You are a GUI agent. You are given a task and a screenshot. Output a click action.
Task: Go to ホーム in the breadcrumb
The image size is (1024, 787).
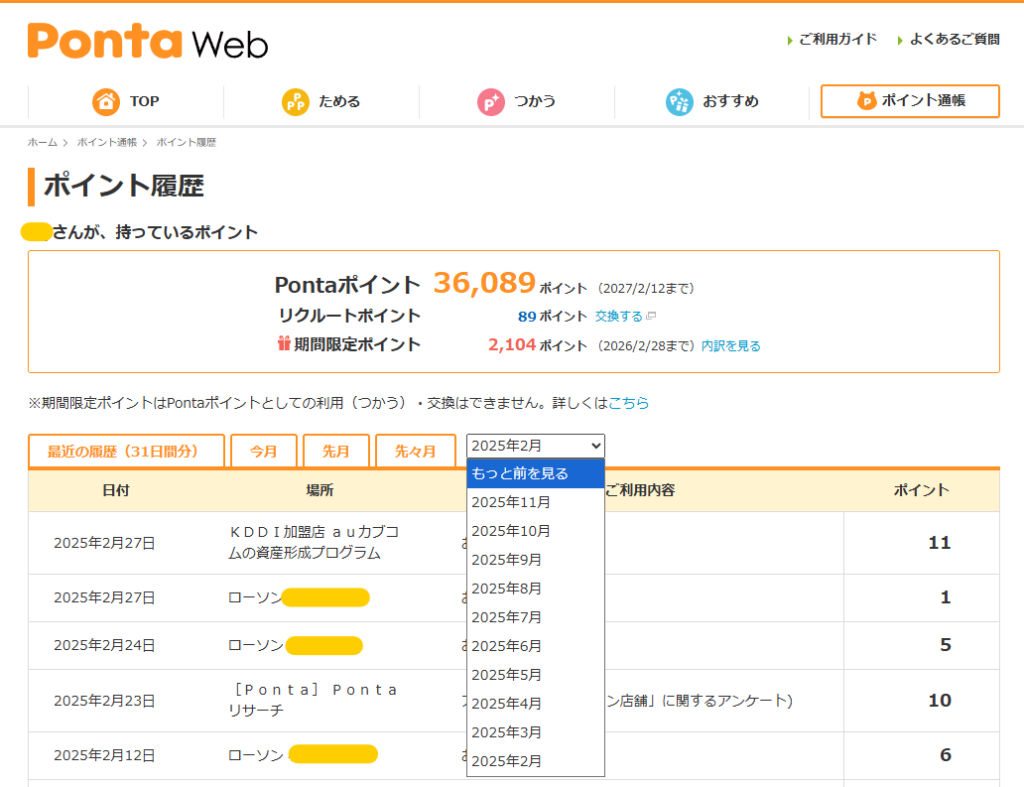(42, 143)
